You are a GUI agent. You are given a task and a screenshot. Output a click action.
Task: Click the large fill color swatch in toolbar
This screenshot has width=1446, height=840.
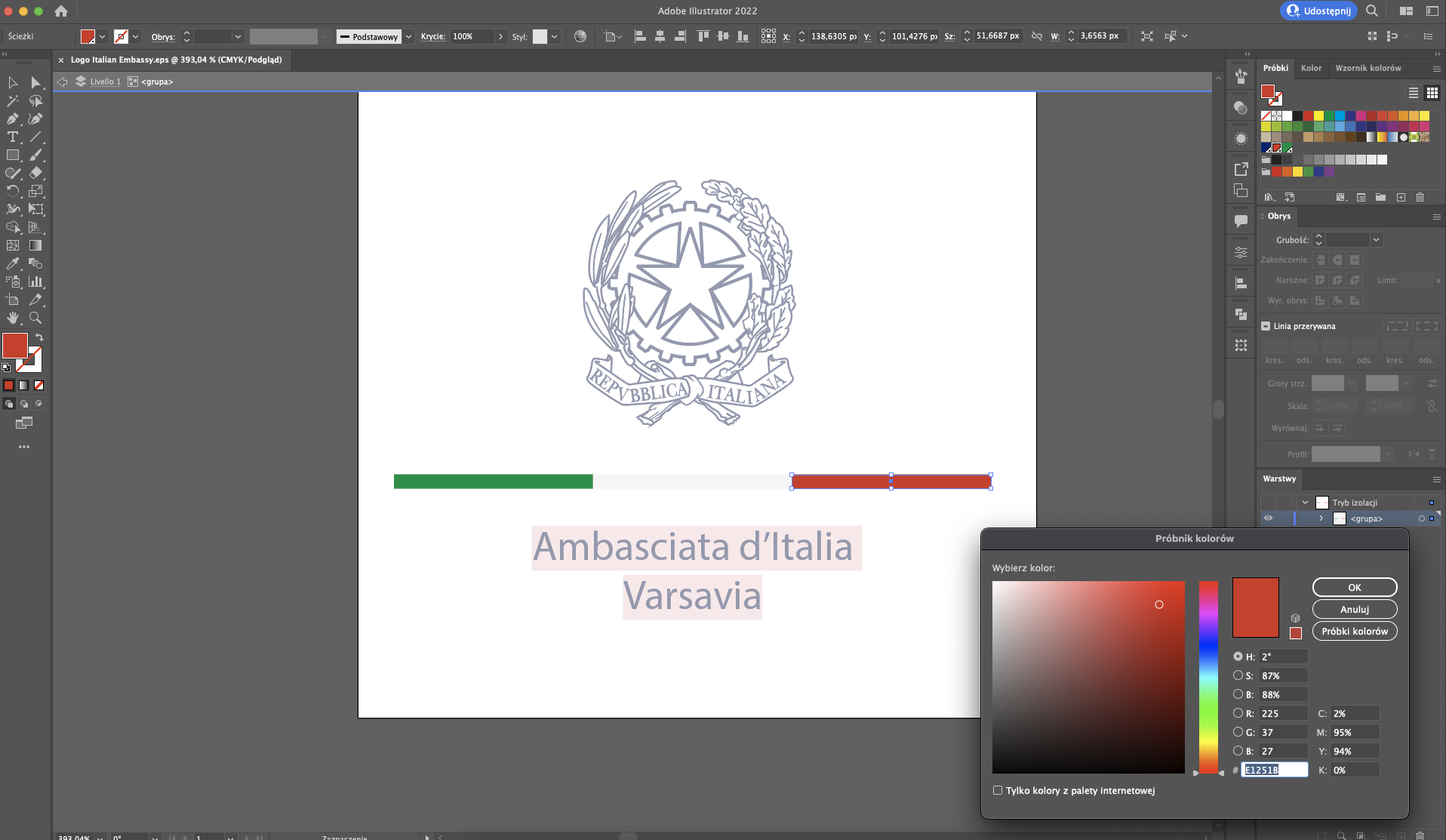click(x=15, y=346)
